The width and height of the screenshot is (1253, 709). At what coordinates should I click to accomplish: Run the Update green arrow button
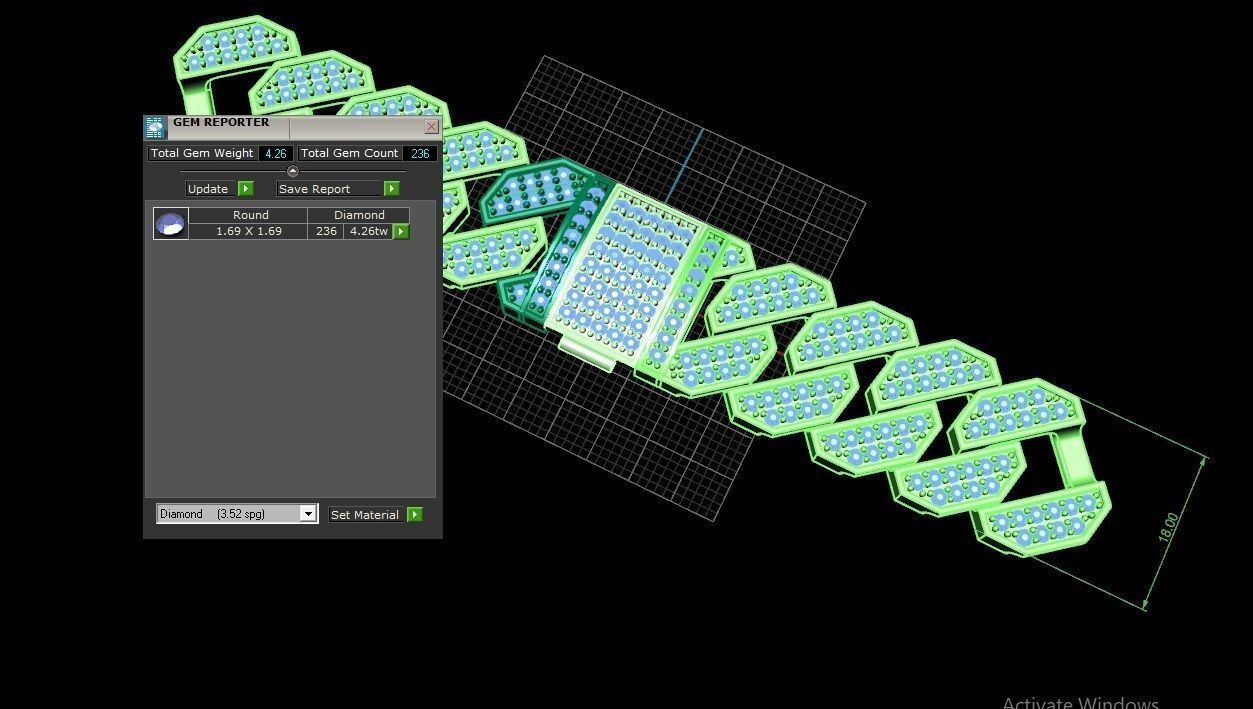[246, 188]
